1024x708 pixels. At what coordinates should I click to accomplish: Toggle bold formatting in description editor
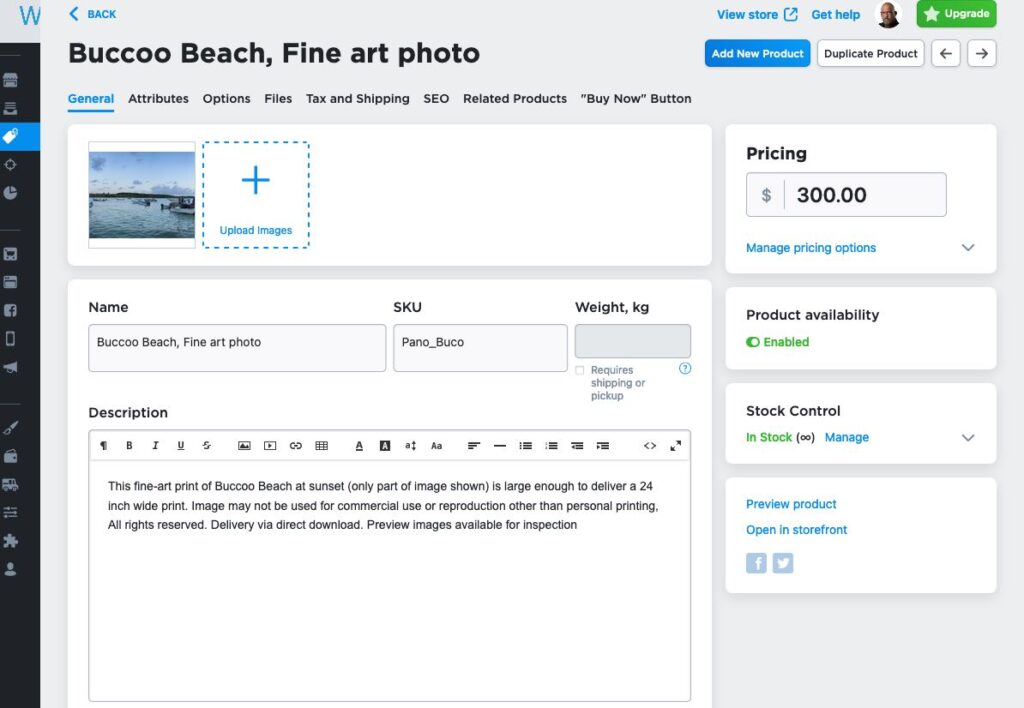coord(129,446)
